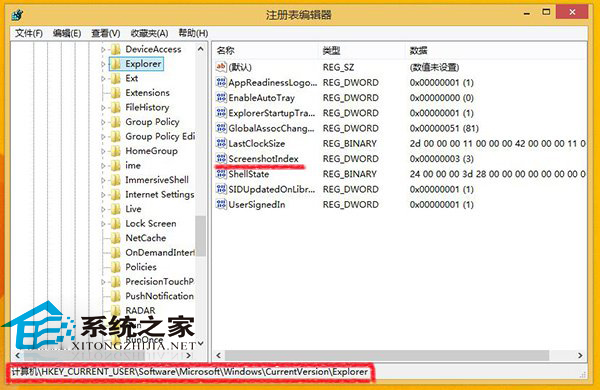This screenshot has height=390, width=600.
Task: Expand the HomeGroup key arrow
Action: pos(103,151)
